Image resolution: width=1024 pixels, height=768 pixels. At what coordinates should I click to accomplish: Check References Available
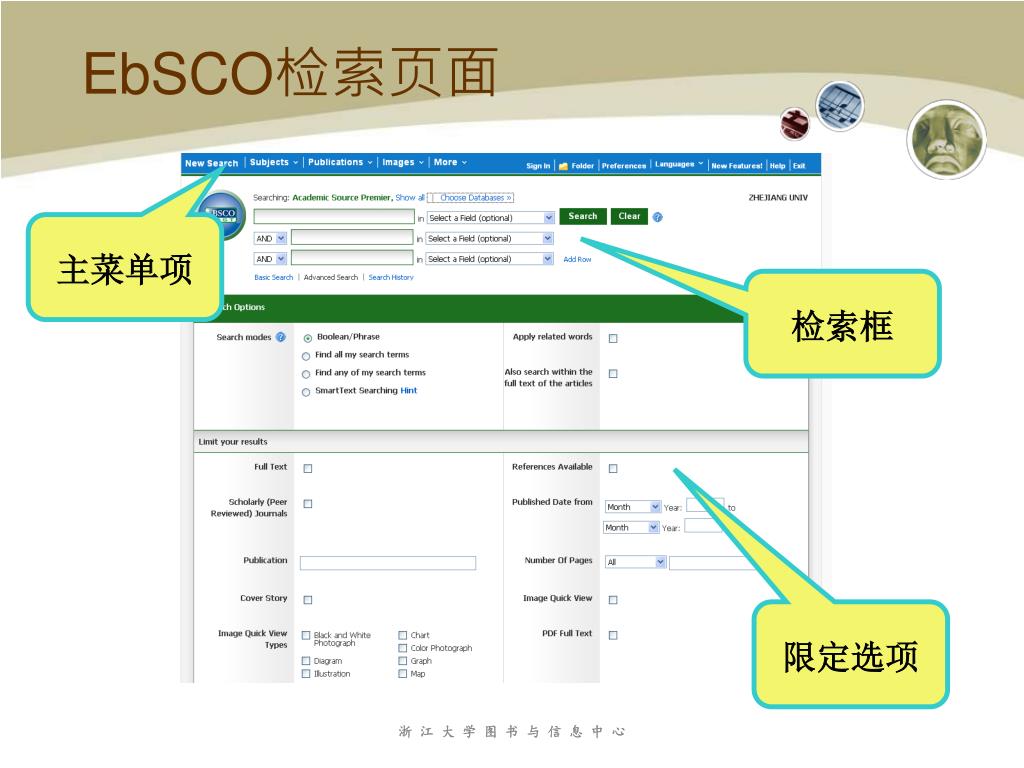coord(613,468)
